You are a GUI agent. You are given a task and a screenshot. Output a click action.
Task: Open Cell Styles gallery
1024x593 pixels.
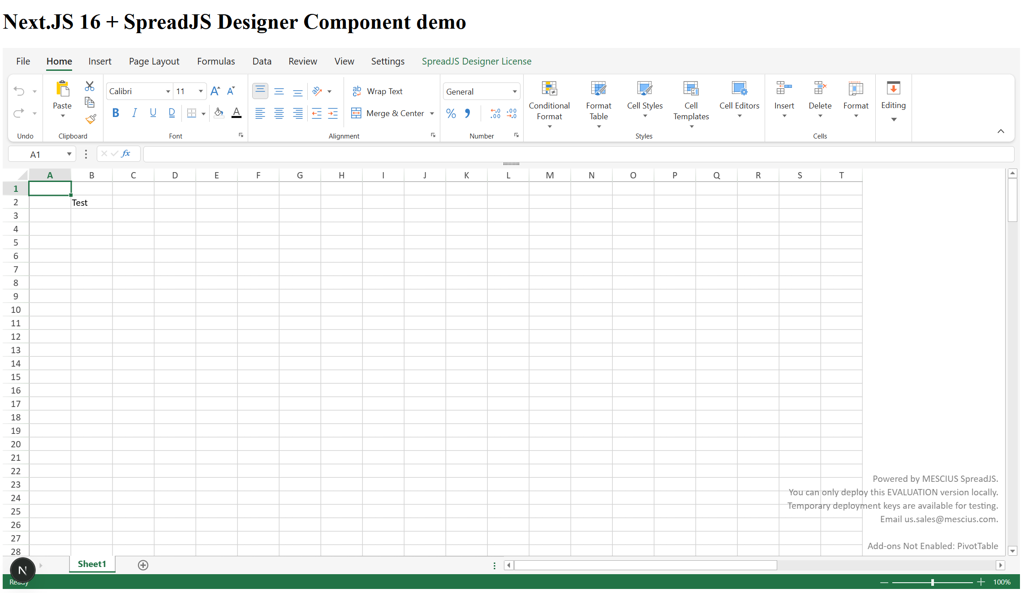click(x=645, y=100)
